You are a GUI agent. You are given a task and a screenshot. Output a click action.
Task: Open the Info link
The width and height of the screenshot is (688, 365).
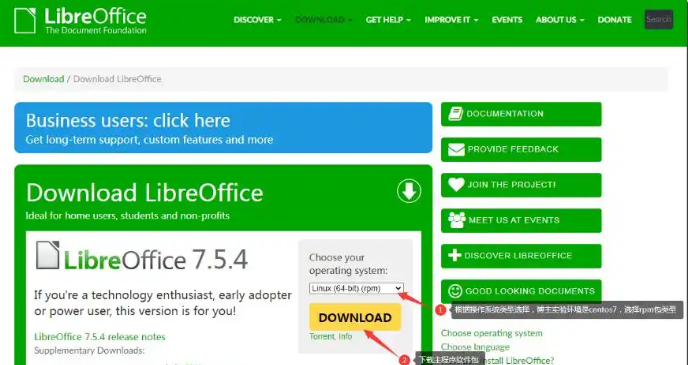[345, 336]
